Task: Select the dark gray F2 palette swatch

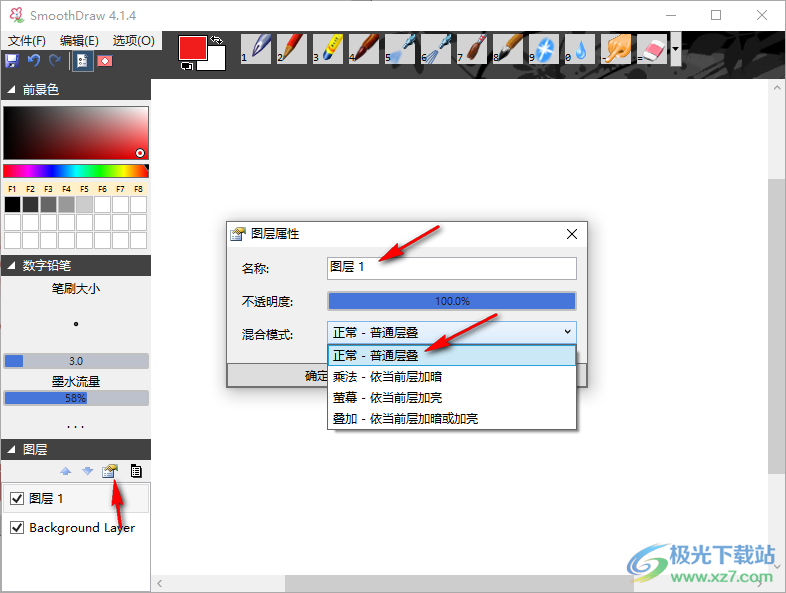Action: click(x=31, y=205)
